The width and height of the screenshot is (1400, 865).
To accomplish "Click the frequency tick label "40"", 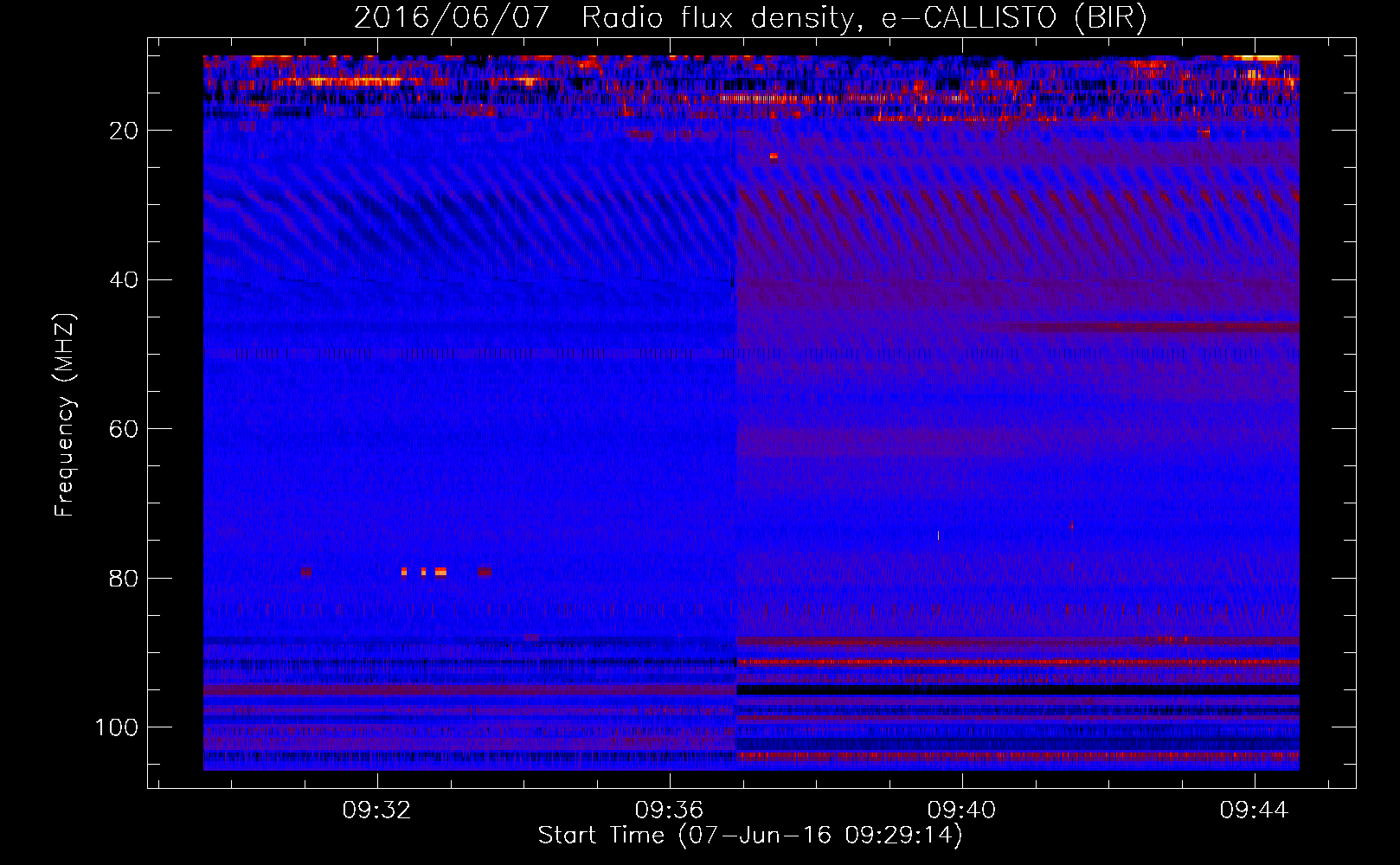I will [x=125, y=280].
